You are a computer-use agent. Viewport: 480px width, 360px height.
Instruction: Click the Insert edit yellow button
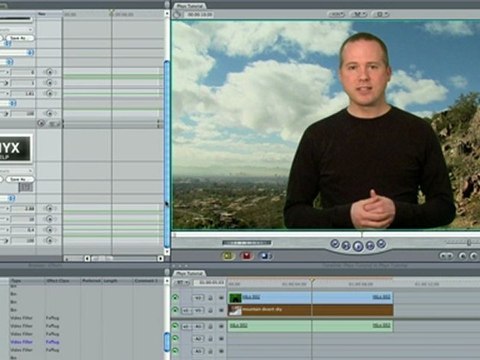228,256
